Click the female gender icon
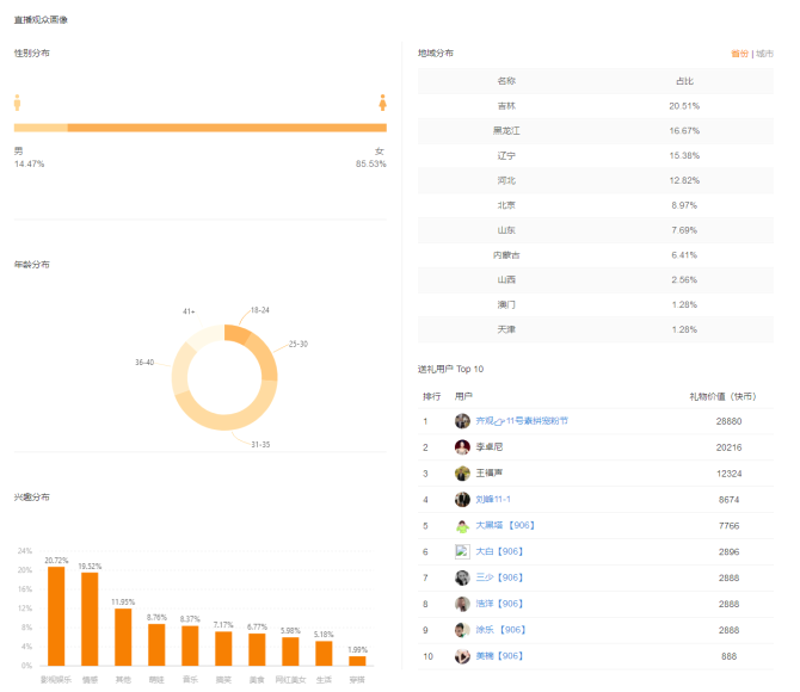 [383, 103]
